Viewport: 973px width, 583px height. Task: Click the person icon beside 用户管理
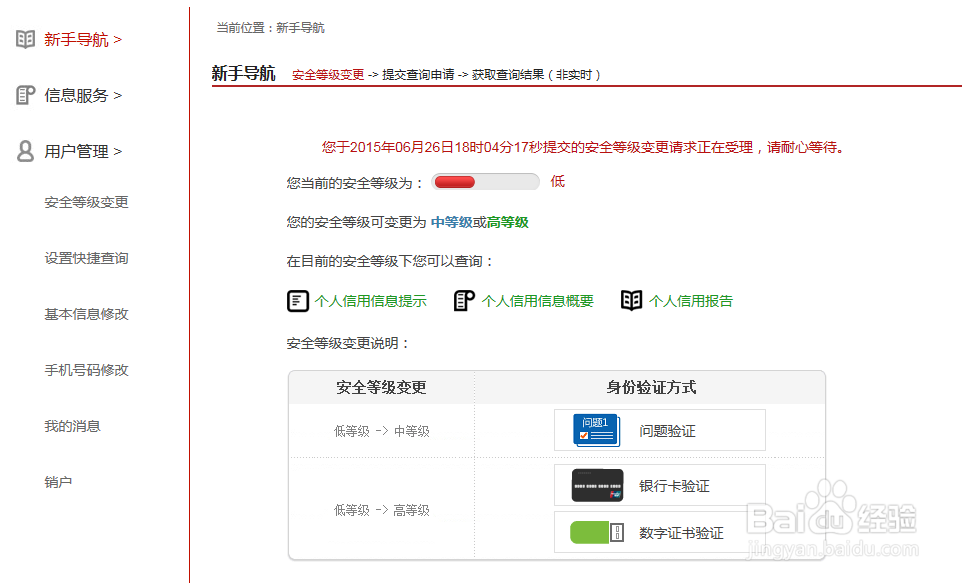click(25, 151)
